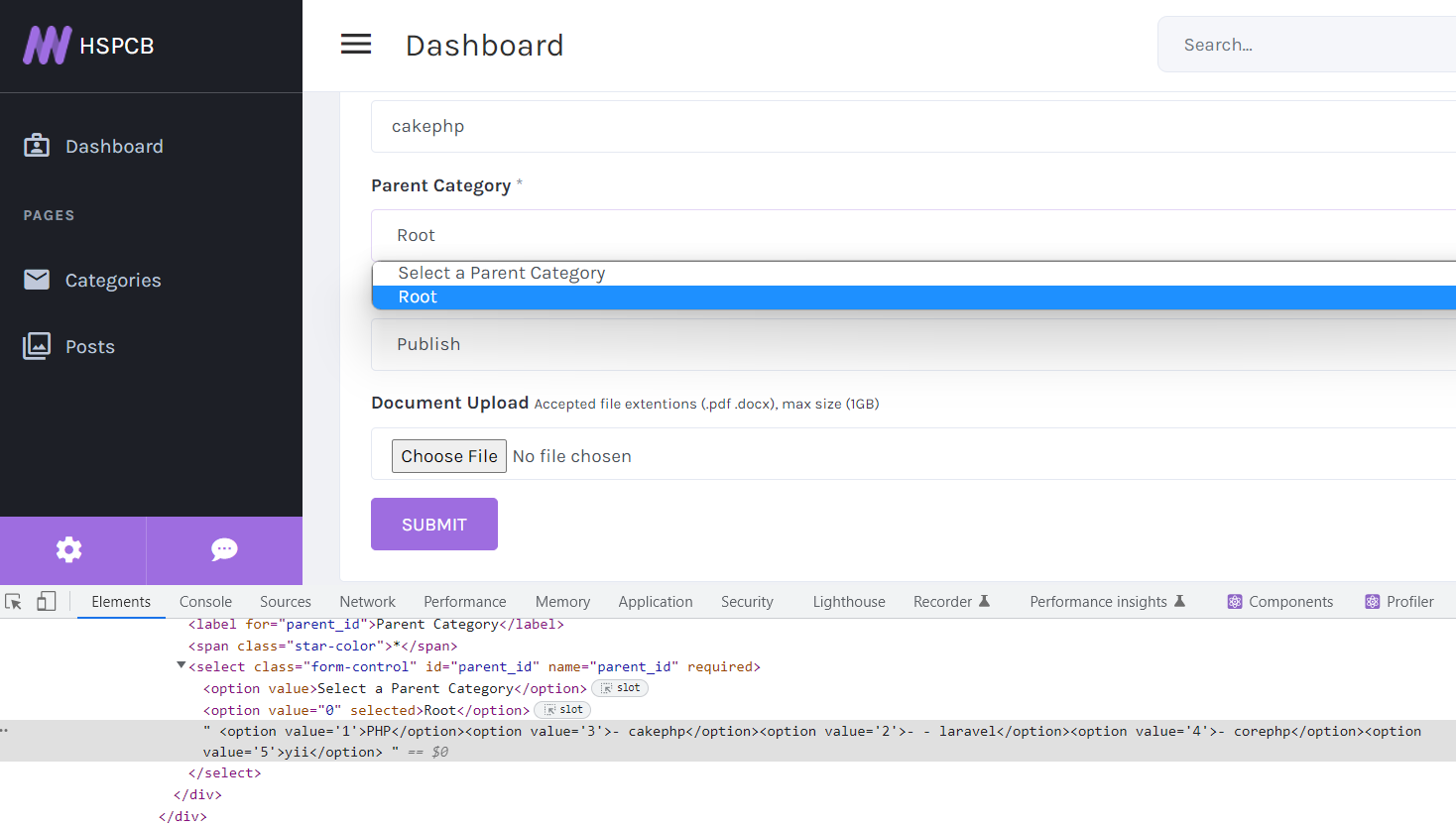Switch to the Console tab

[x=205, y=602]
